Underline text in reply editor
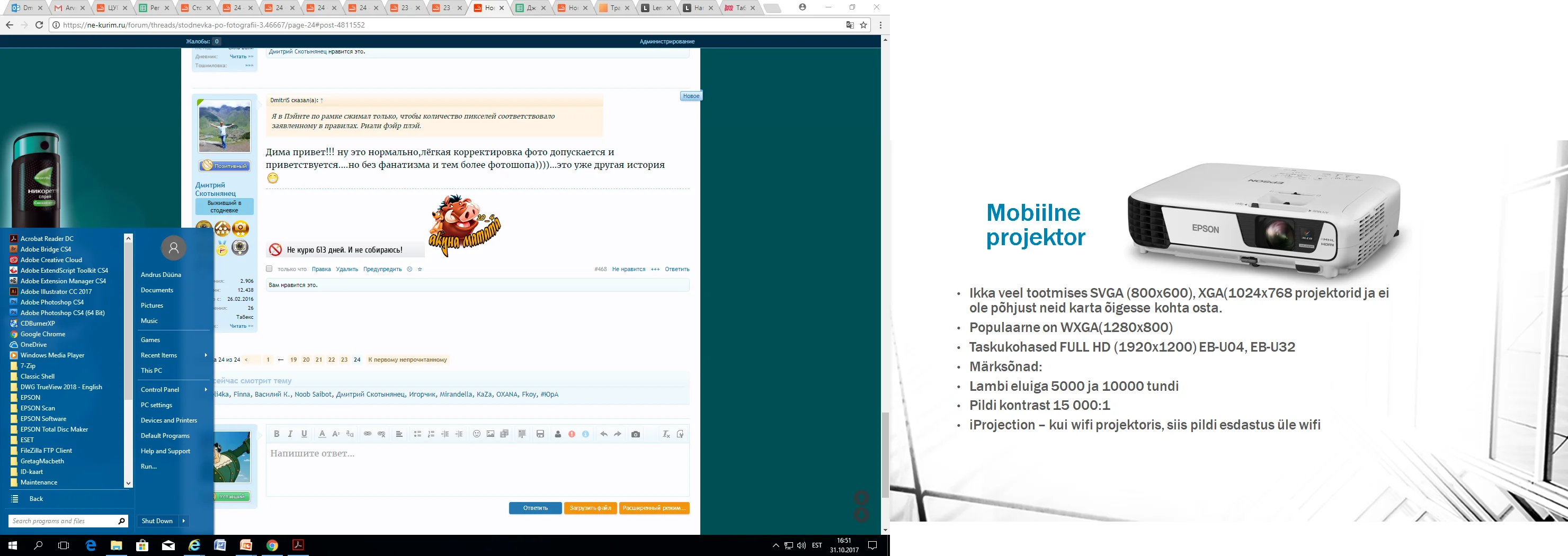 point(305,434)
